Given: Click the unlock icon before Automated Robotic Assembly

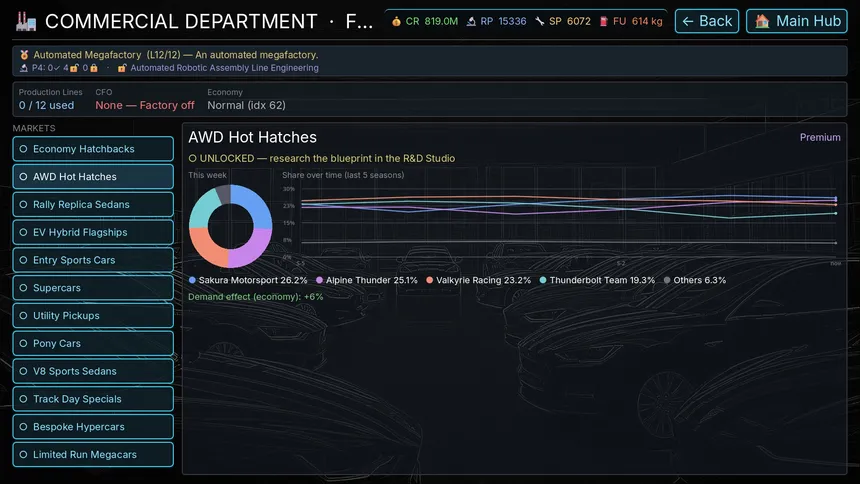Looking at the screenshot, I should 122,68.
